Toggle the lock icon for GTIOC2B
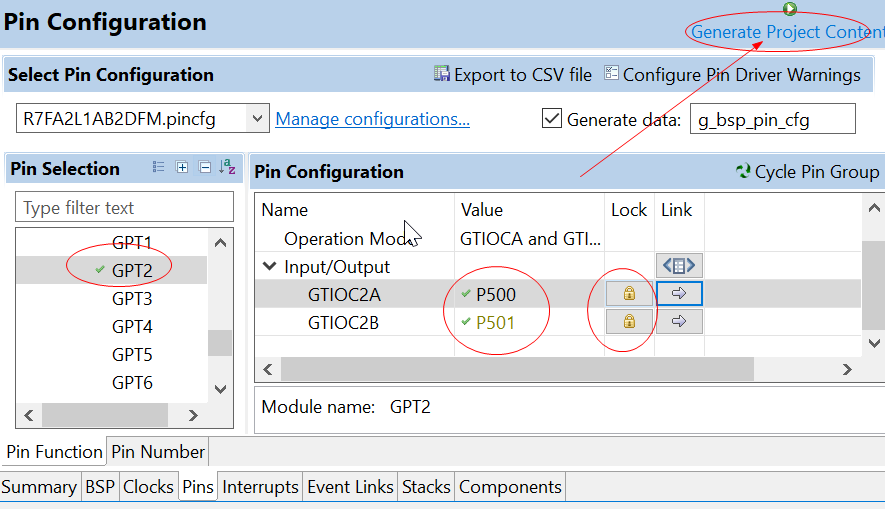The image size is (885, 509). click(629, 322)
